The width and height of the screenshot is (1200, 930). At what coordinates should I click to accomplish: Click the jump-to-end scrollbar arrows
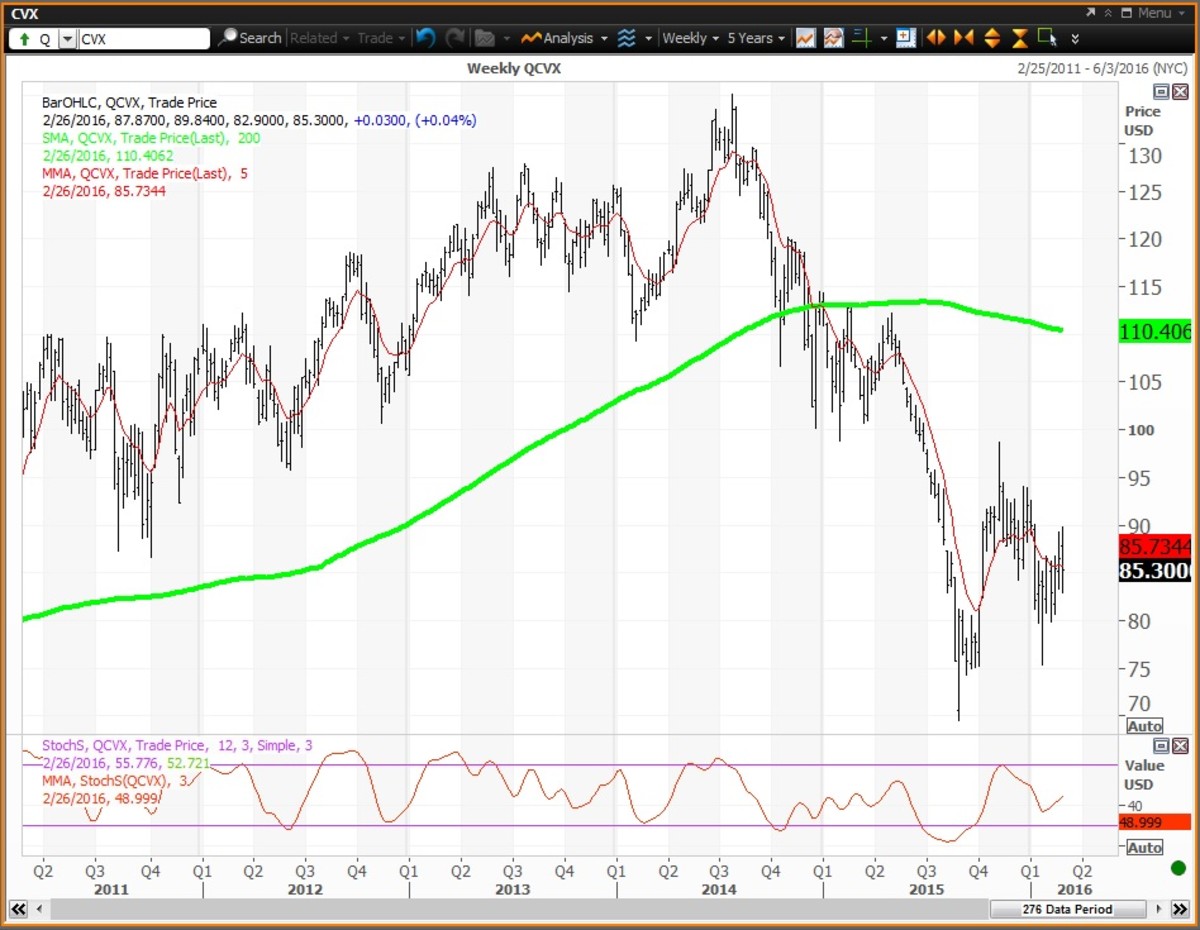[1180, 909]
